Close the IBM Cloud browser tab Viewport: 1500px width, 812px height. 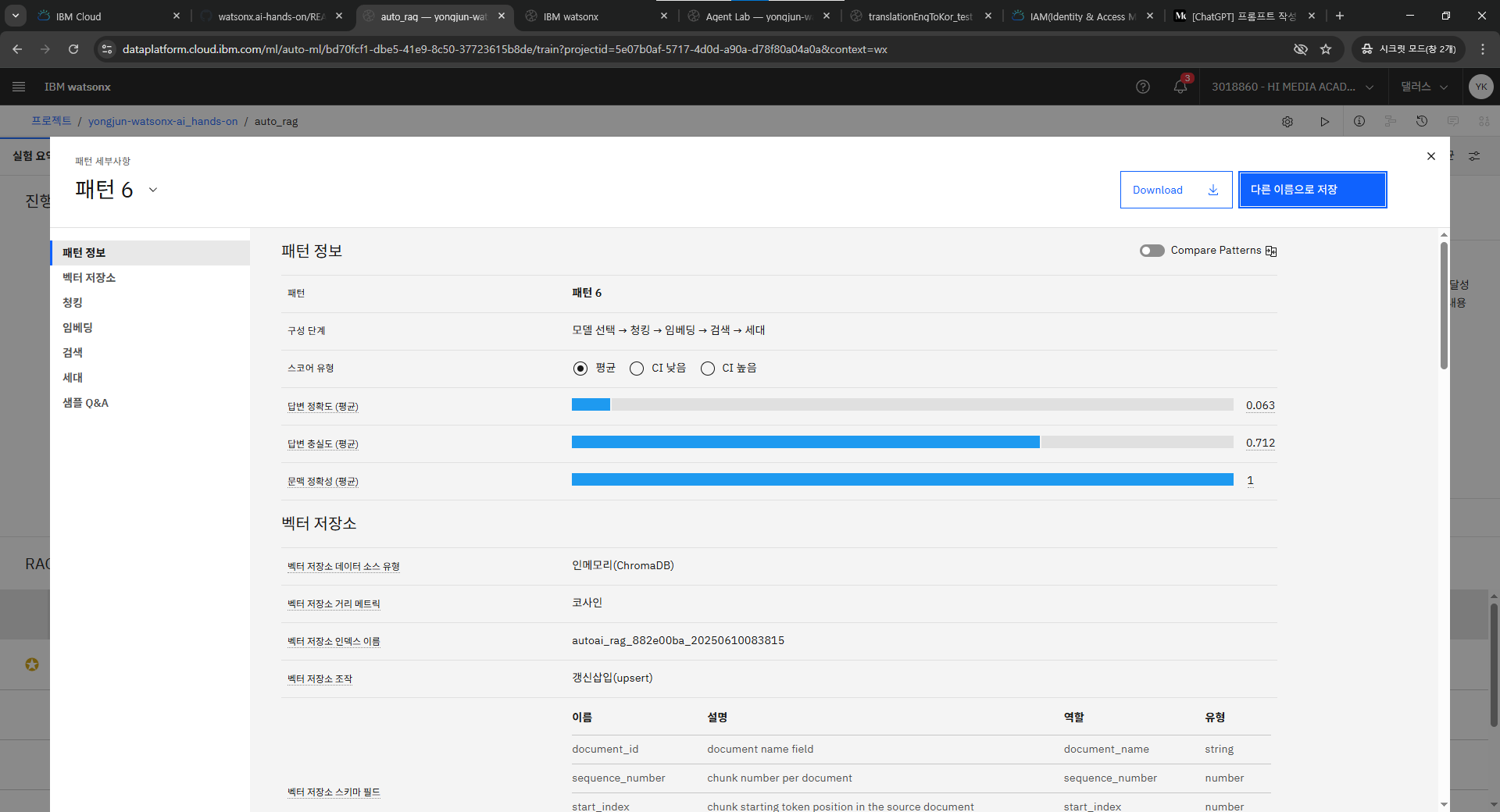[177, 16]
